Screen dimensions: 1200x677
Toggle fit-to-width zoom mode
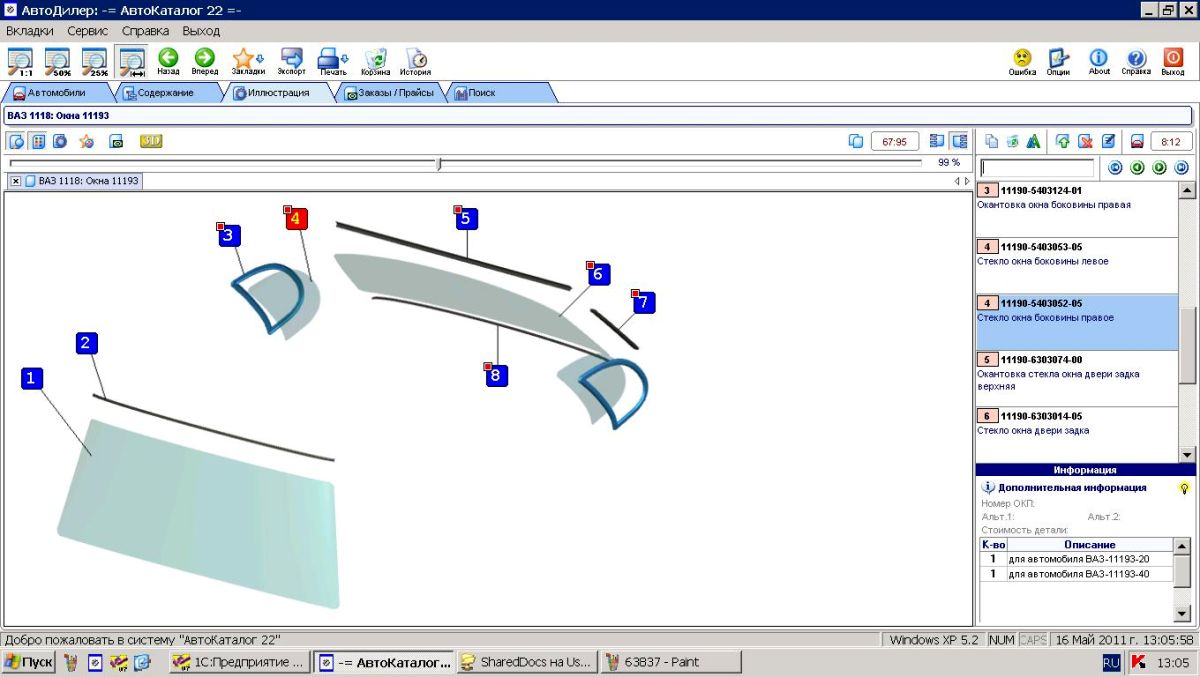131,61
